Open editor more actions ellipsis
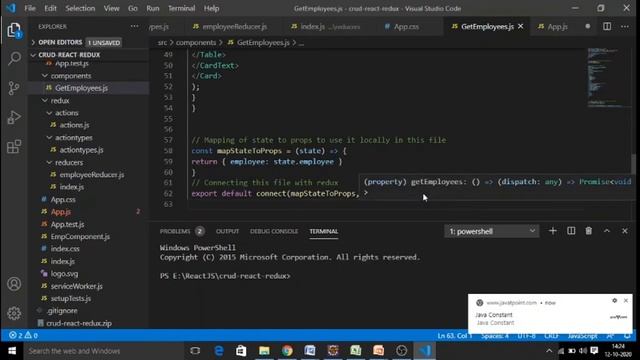Viewport: 640px width, 360px height. pos(625,27)
